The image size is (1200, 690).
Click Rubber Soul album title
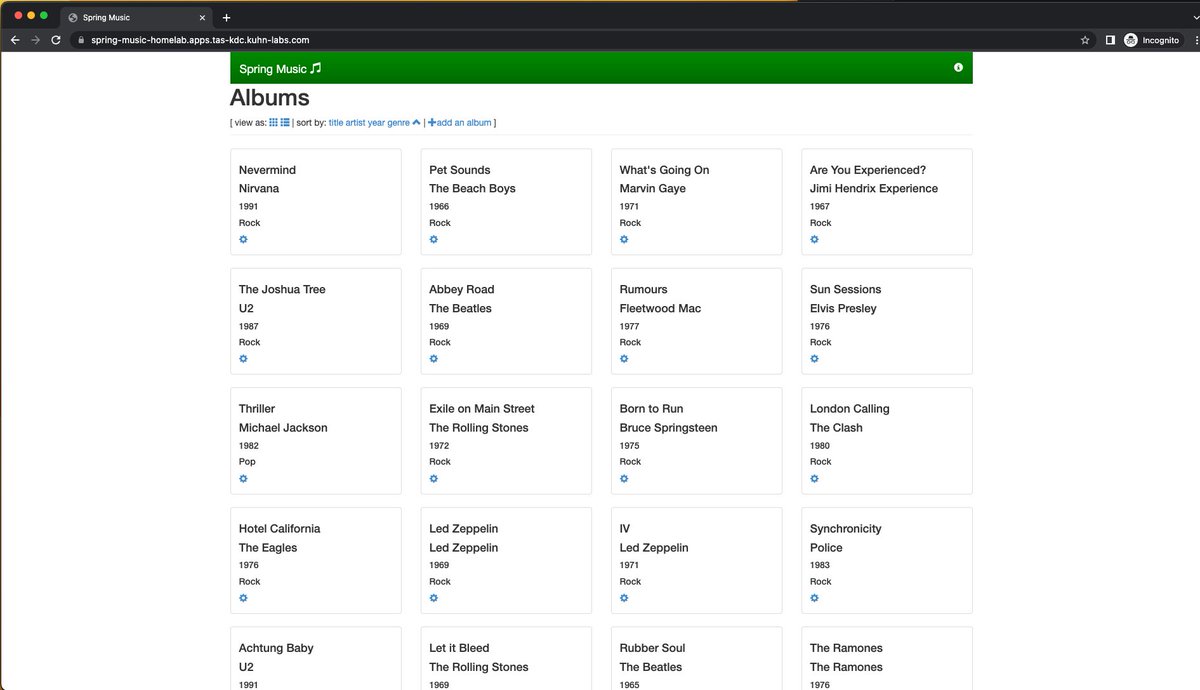tap(653, 648)
